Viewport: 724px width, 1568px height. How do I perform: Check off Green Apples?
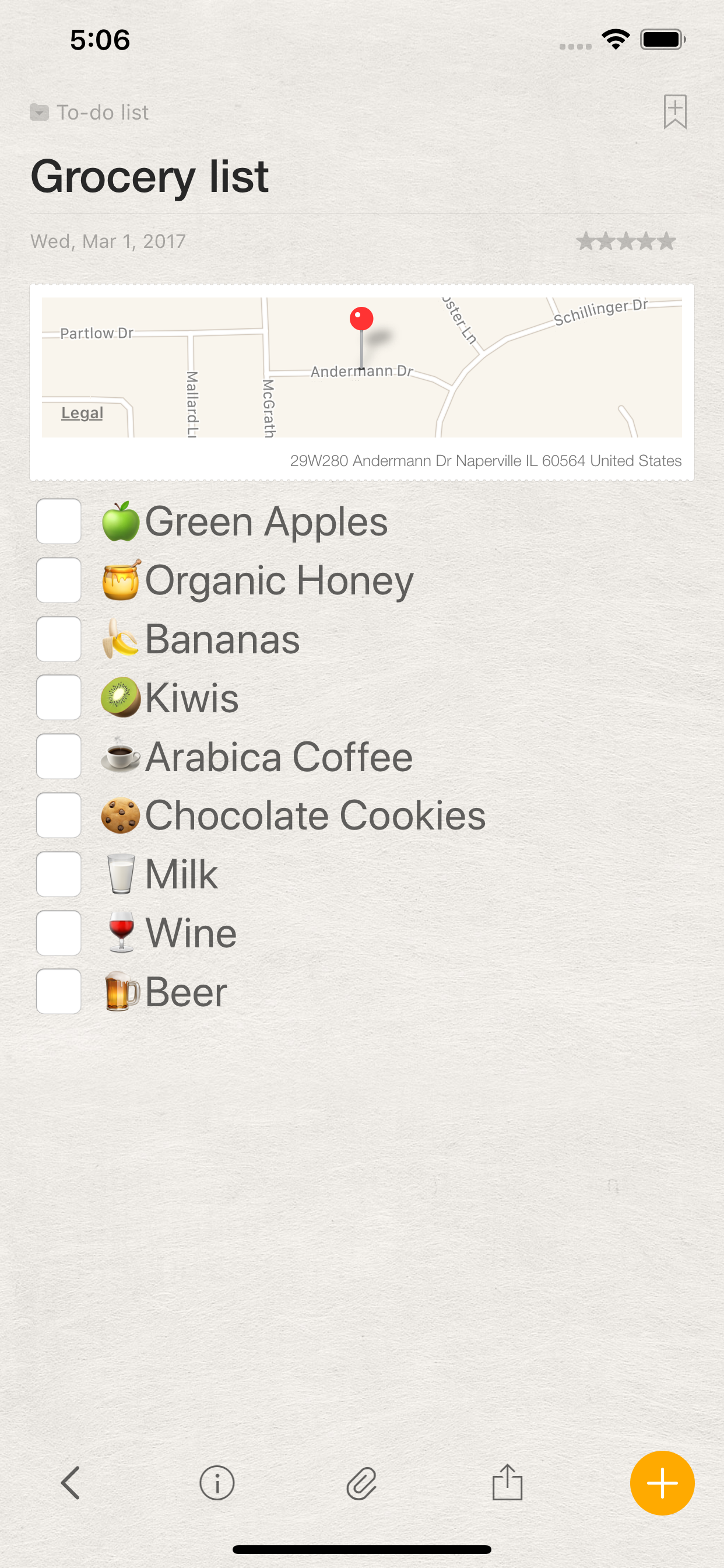(59, 521)
